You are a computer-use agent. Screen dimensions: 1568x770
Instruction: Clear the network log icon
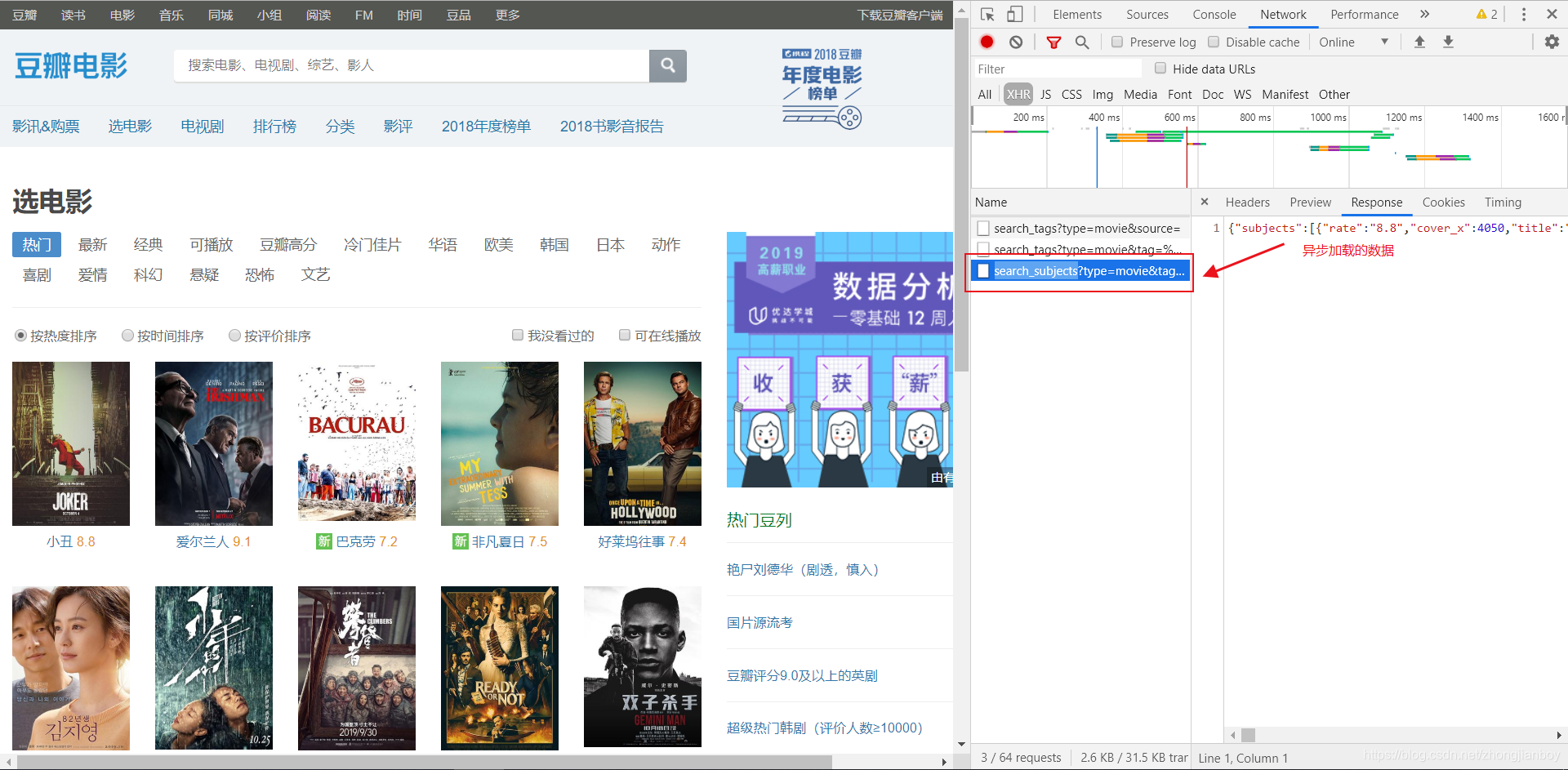pos(1016,42)
